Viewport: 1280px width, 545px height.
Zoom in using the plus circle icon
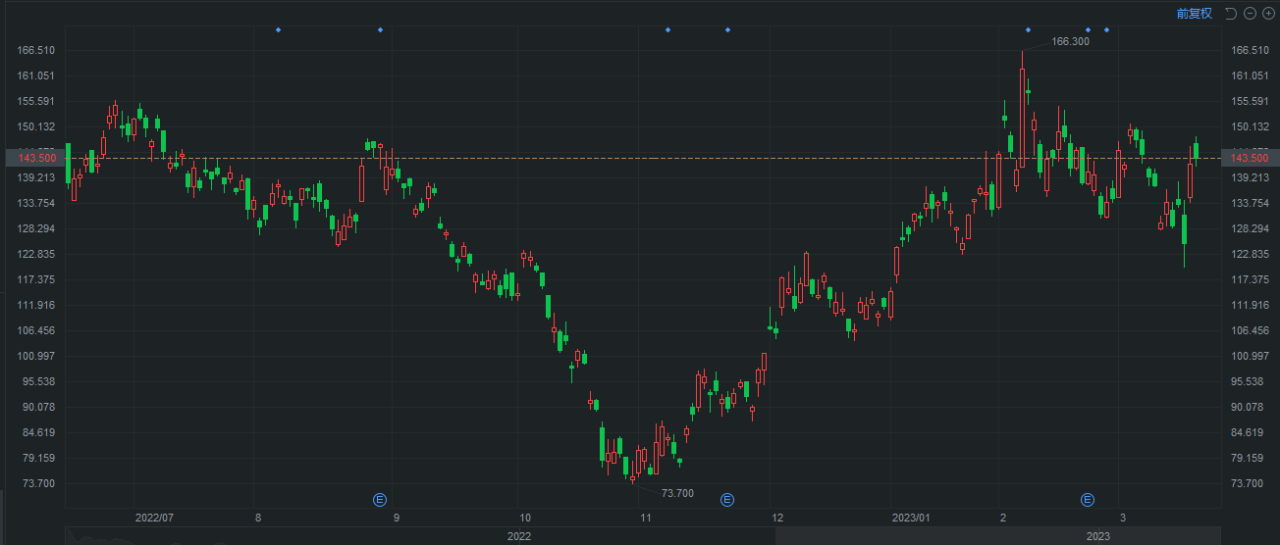point(1268,13)
